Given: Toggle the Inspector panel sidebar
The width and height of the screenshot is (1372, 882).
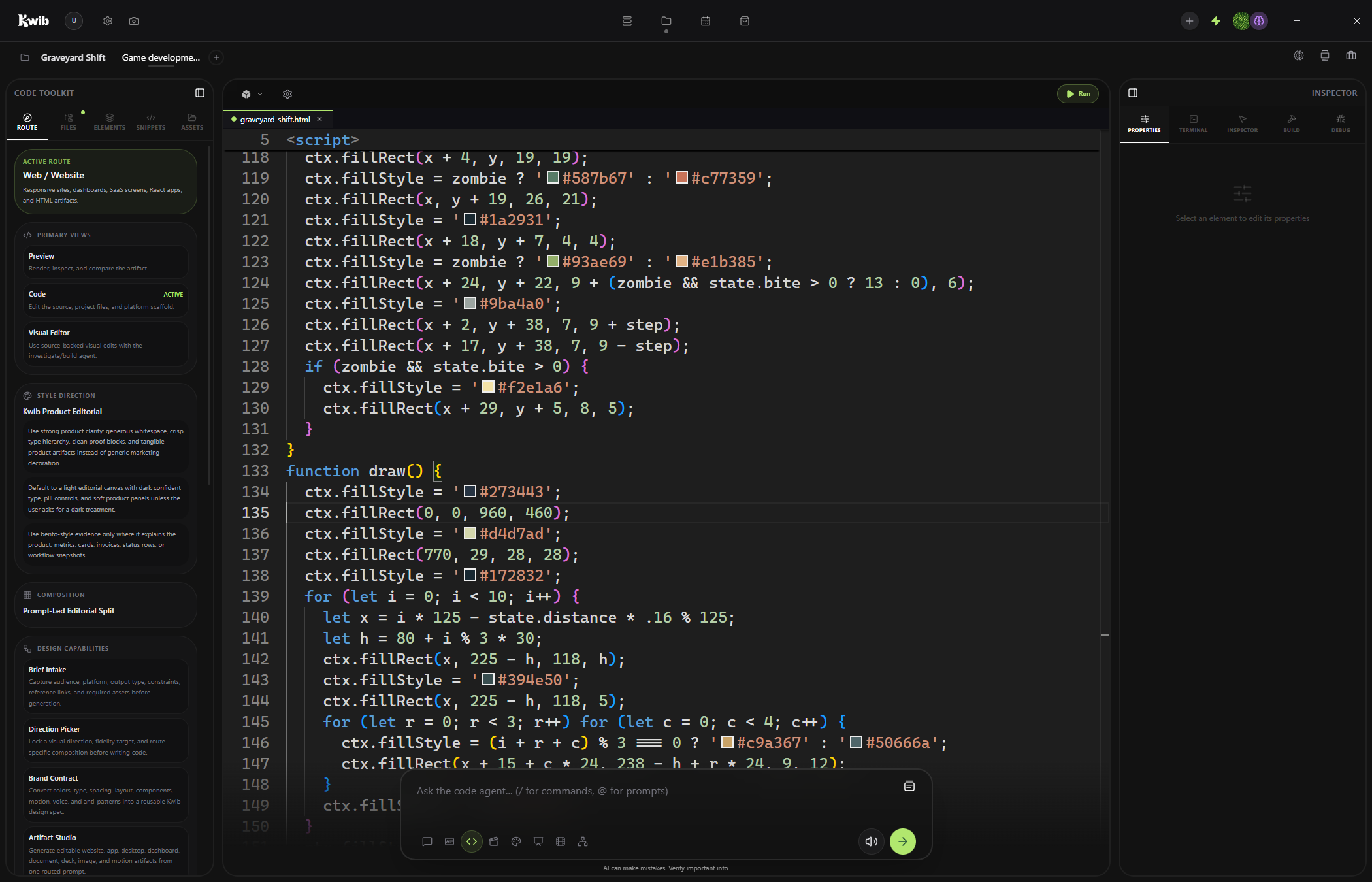Looking at the screenshot, I should 1133,93.
